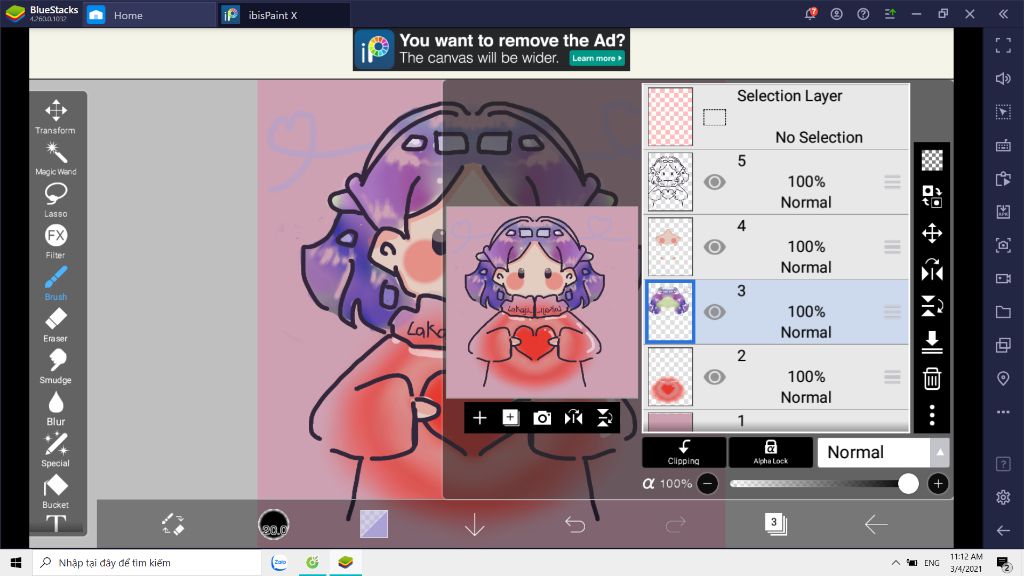The width and height of the screenshot is (1024, 576).
Task: Select the Transform tool
Action: (56, 116)
